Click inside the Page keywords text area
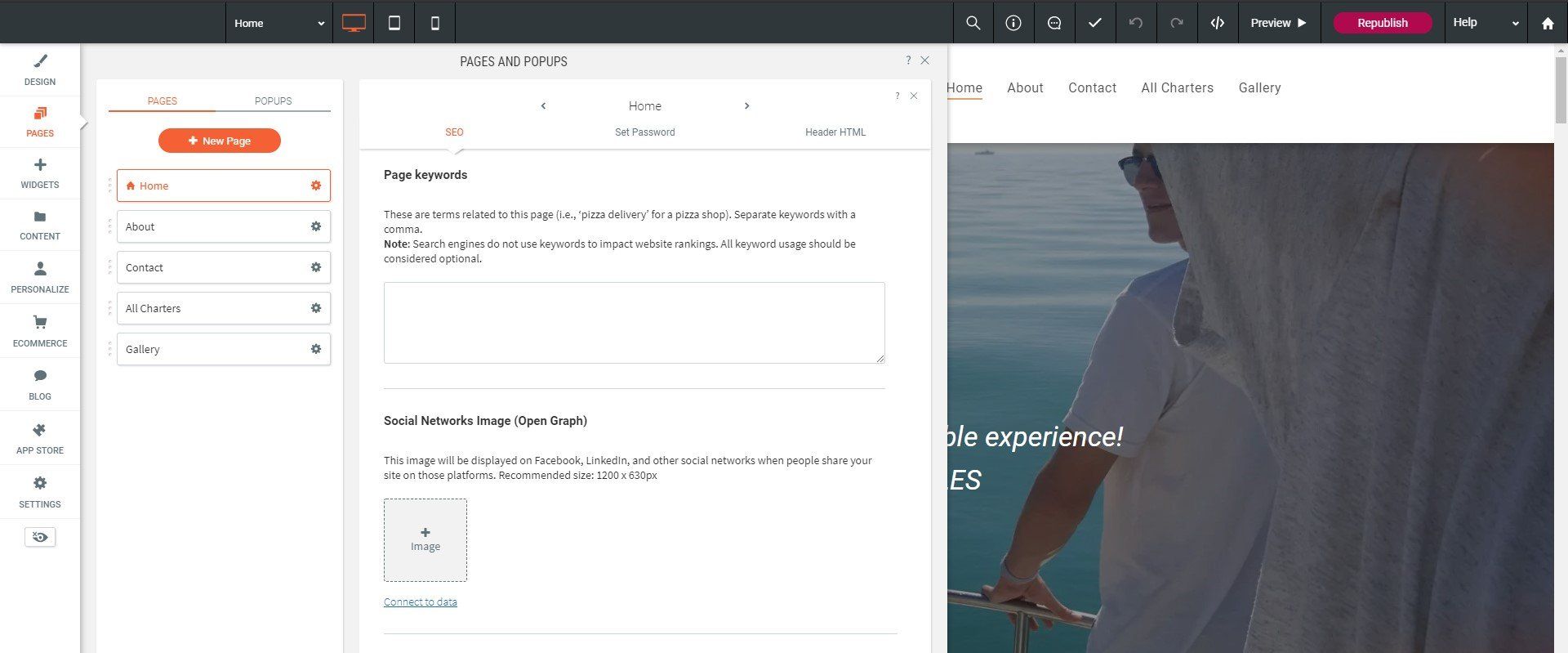This screenshot has width=1568, height=653. pyautogui.click(x=635, y=323)
